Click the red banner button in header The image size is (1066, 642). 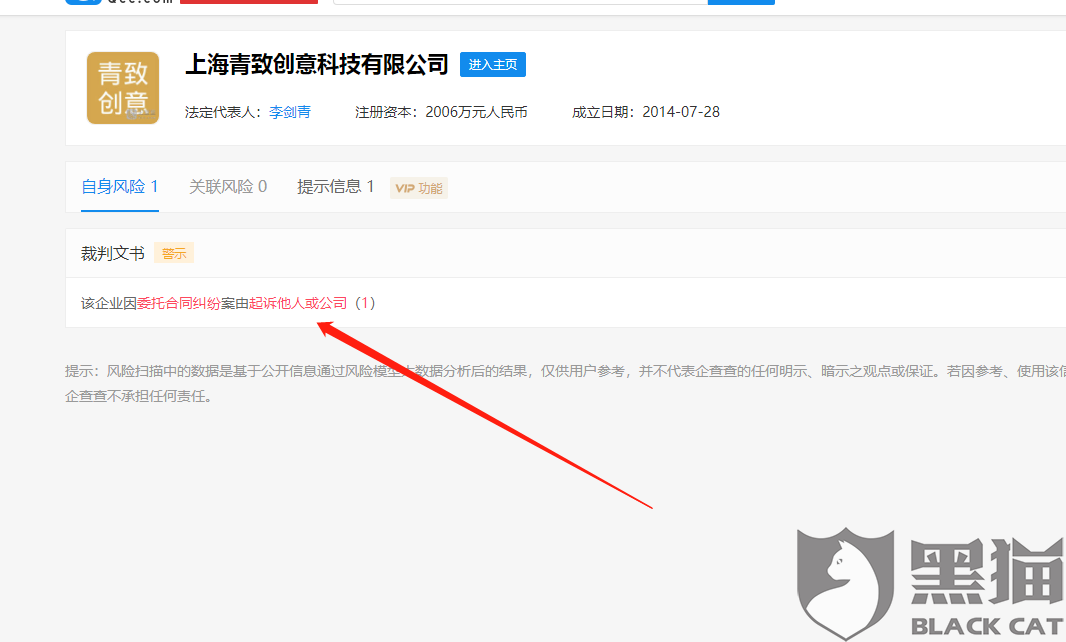(x=249, y=2)
